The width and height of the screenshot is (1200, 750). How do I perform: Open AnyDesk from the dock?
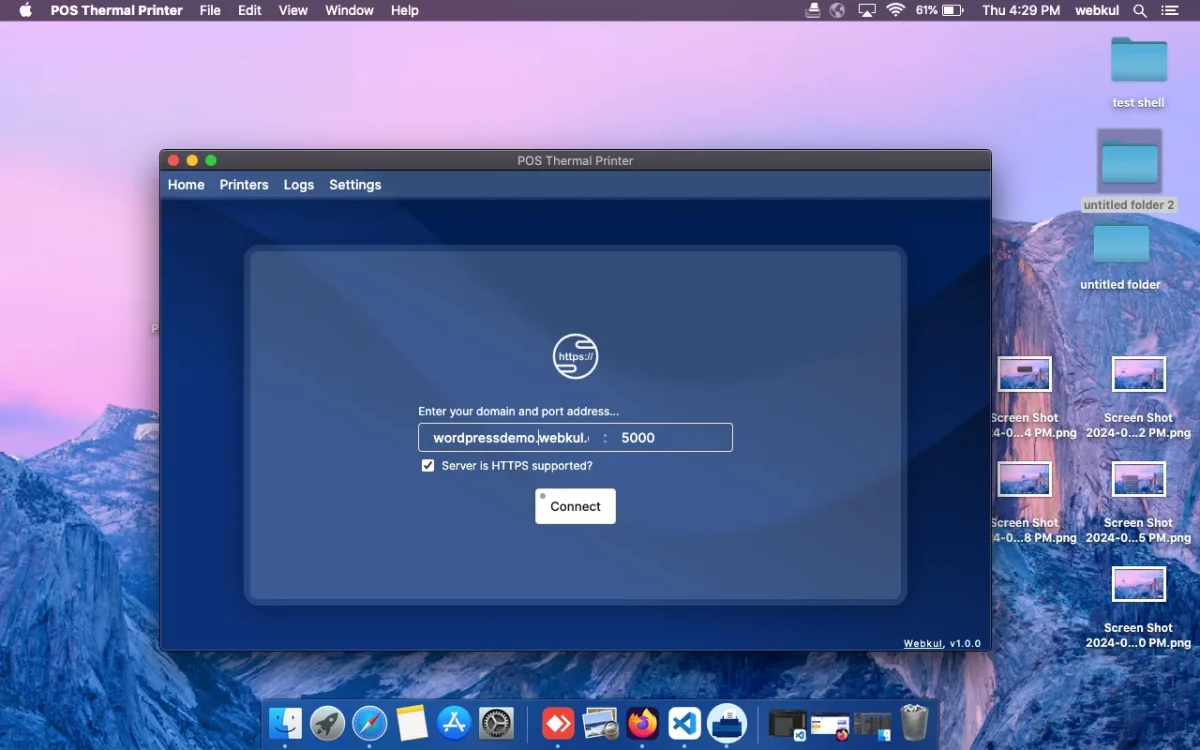(x=558, y=722)
